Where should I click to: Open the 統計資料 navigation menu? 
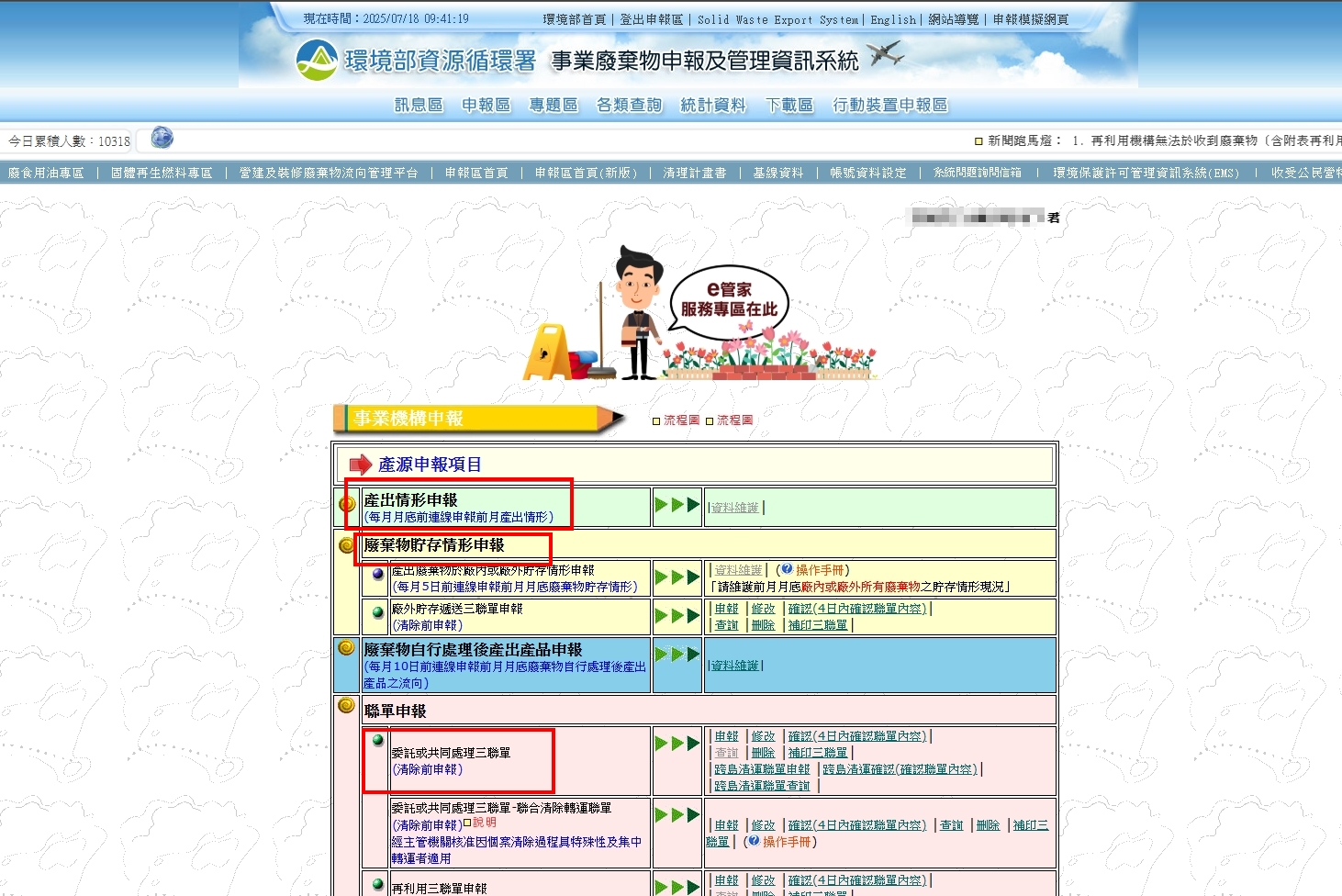point(712,106)
